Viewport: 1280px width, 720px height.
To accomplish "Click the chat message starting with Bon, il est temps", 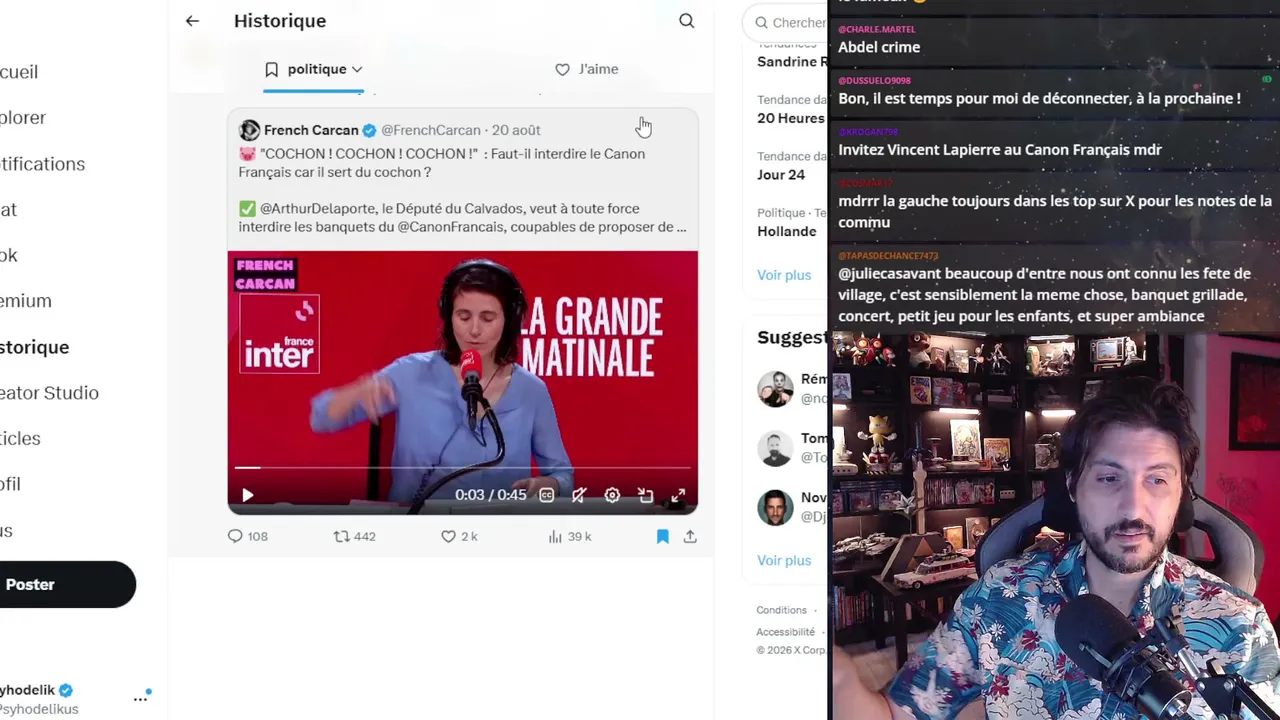I will (1039, 98).
